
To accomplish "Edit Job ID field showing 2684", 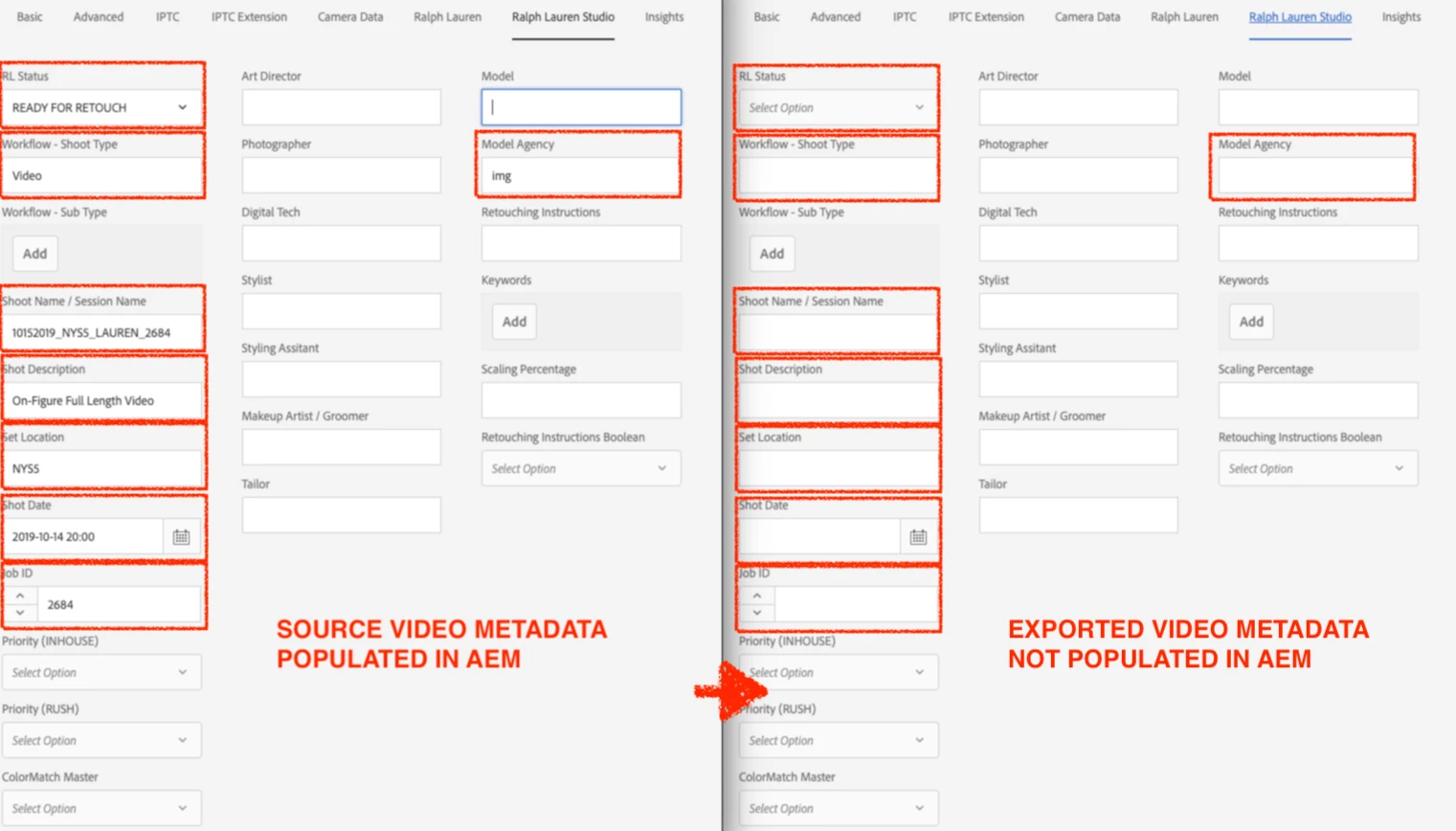I will (x=119, y=605).
